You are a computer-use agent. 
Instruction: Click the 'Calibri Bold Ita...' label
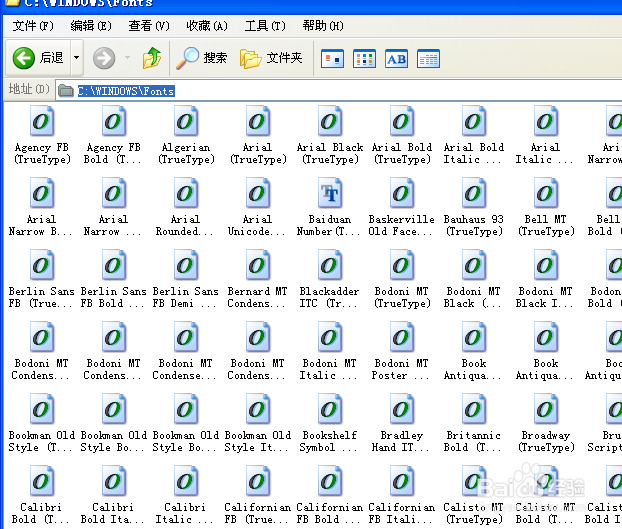point(114,513)
